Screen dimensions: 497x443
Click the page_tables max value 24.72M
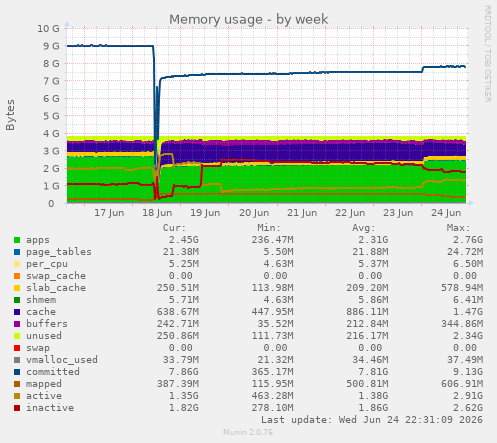465,252
